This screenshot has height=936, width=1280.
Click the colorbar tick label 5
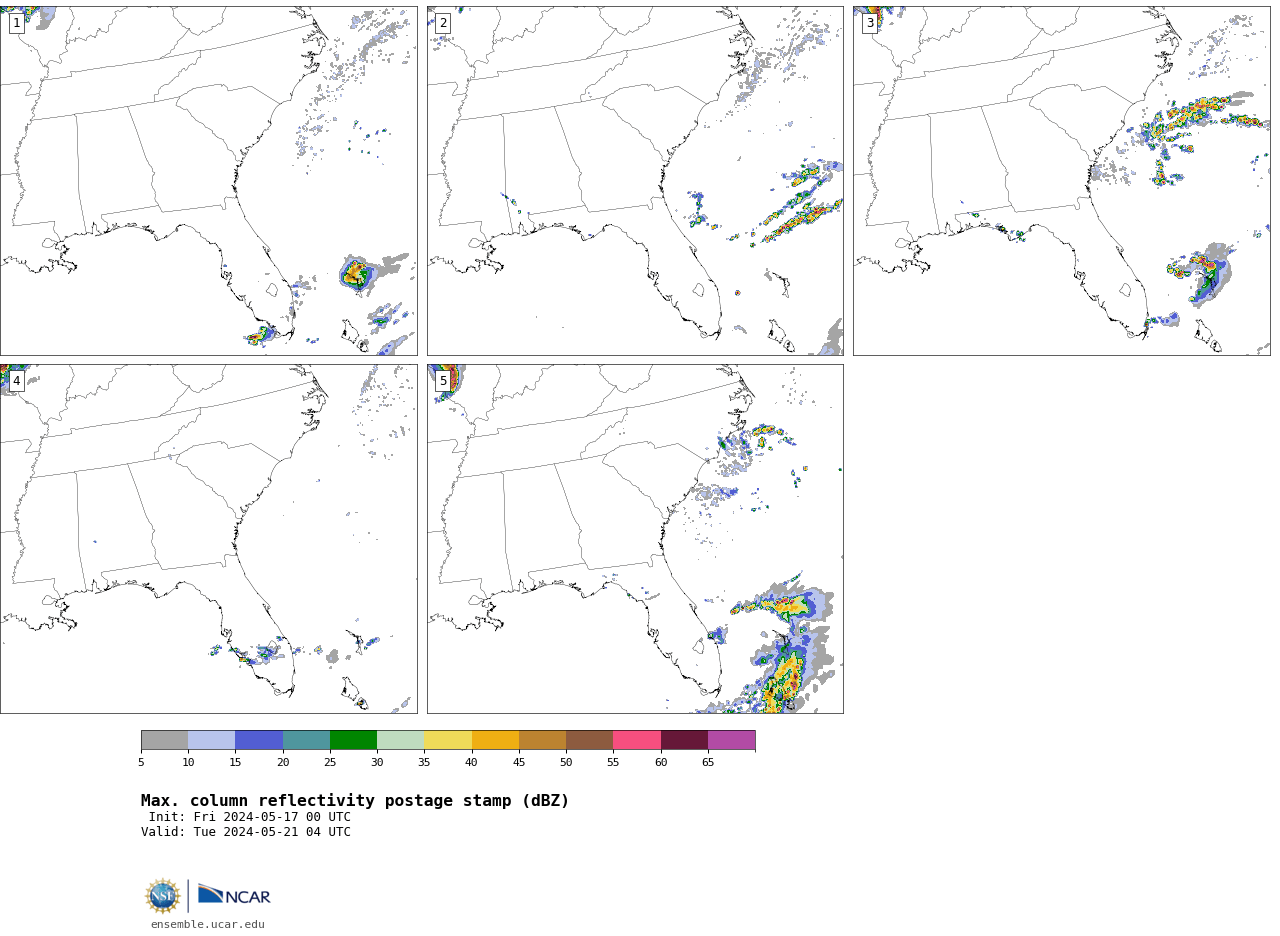coord(141,763)
